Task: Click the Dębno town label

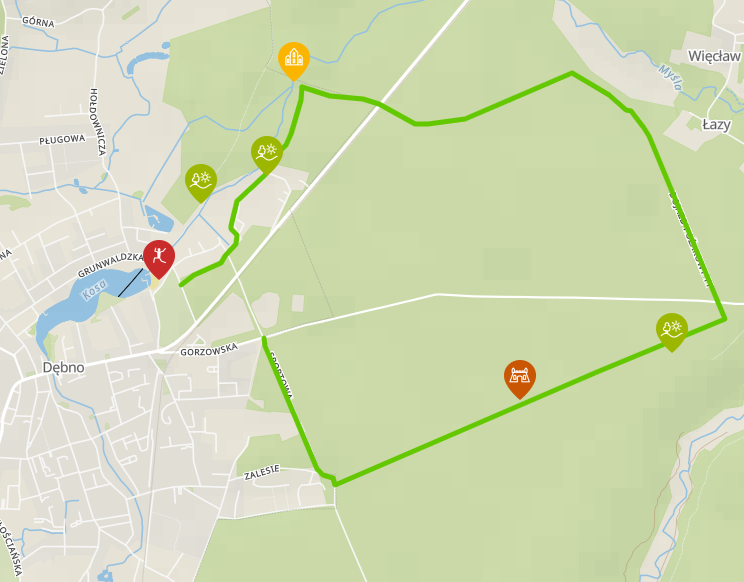Action: [64, 368]
